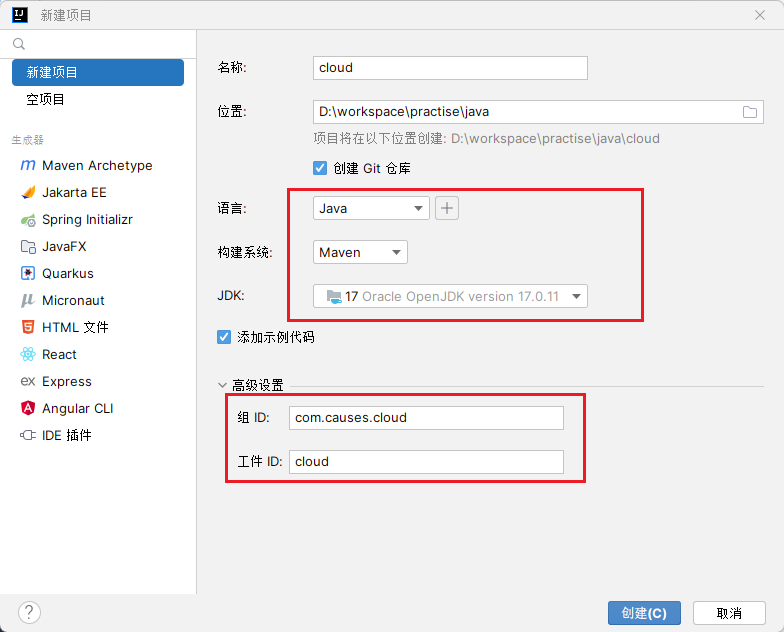Click the browse folder icon in location field
This screenshot has height=632, width=784.
click(750, 112)
